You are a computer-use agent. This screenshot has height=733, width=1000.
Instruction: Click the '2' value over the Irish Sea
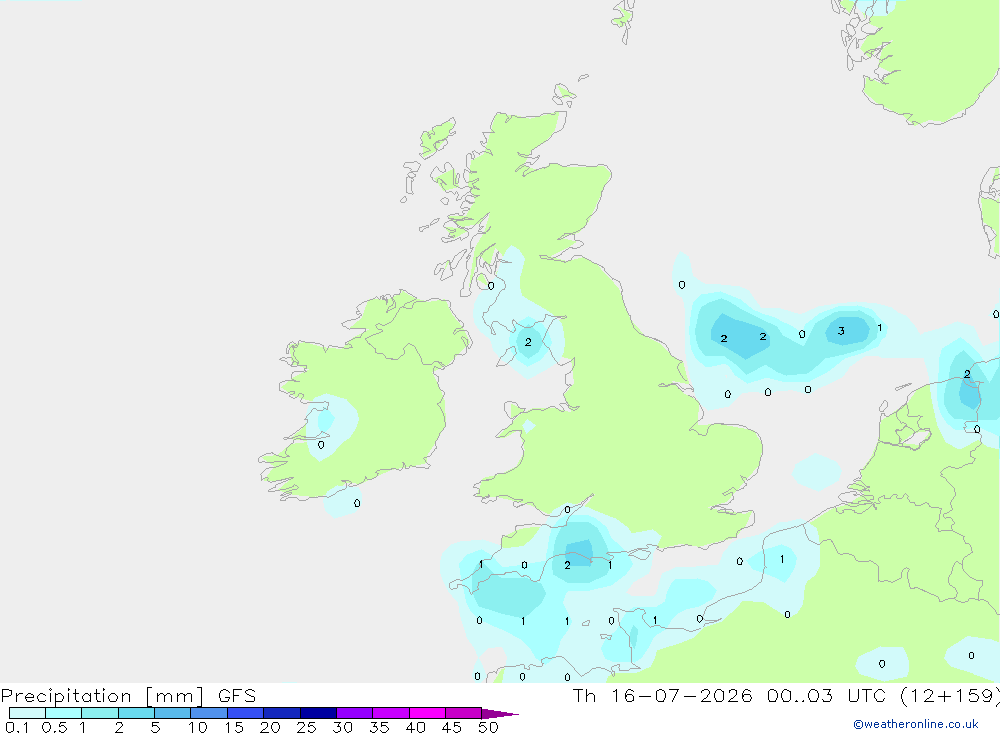tap(528, 342)
